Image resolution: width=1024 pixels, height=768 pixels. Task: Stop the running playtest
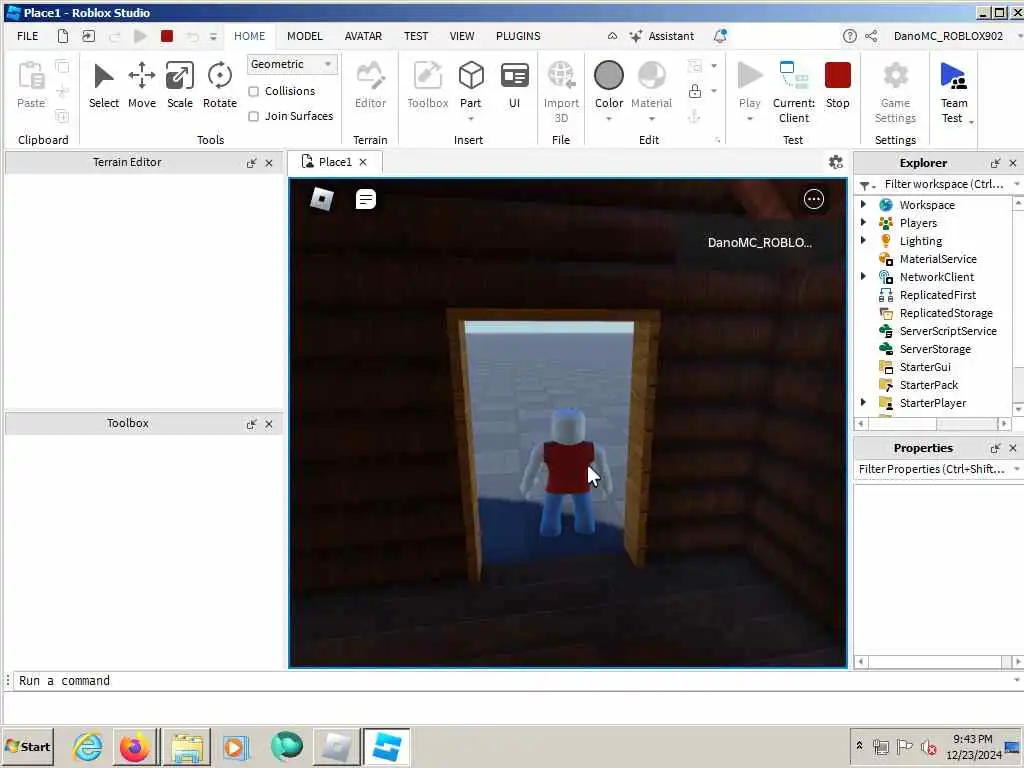(838, 85)
